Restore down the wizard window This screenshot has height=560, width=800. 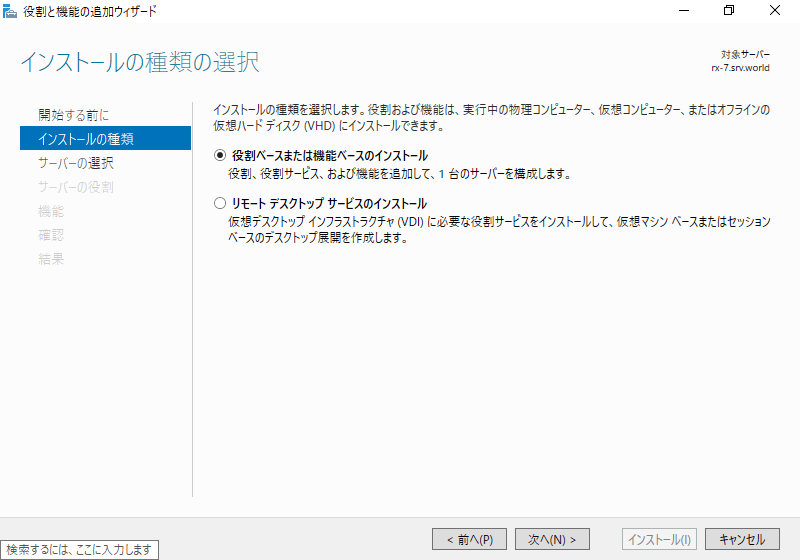(x=729, y=11)
